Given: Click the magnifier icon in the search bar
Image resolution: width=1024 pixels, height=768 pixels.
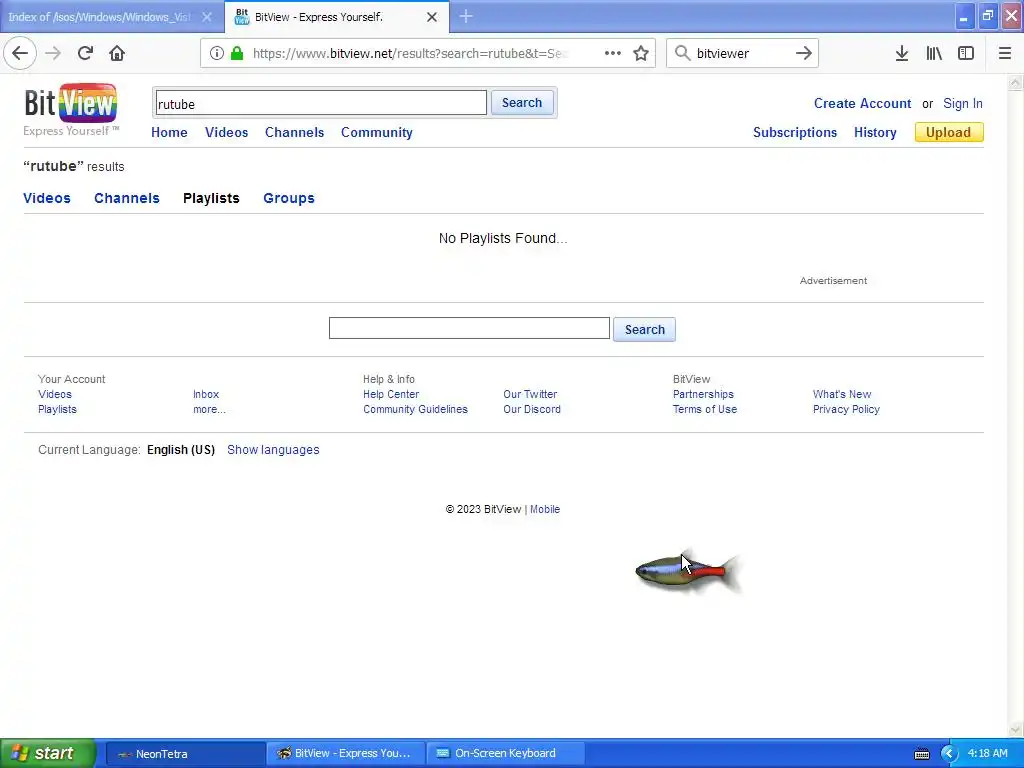Looking at the screenshot, I should pos(682,53).
